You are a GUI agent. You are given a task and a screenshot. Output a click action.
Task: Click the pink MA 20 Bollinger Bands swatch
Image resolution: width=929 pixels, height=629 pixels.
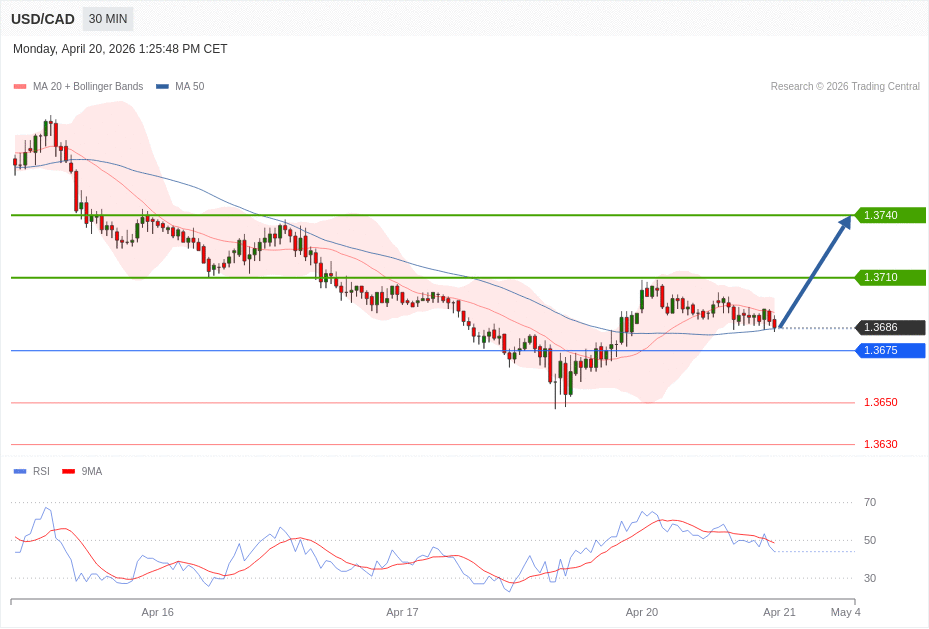pyautogui.click(x=20, y=87)
